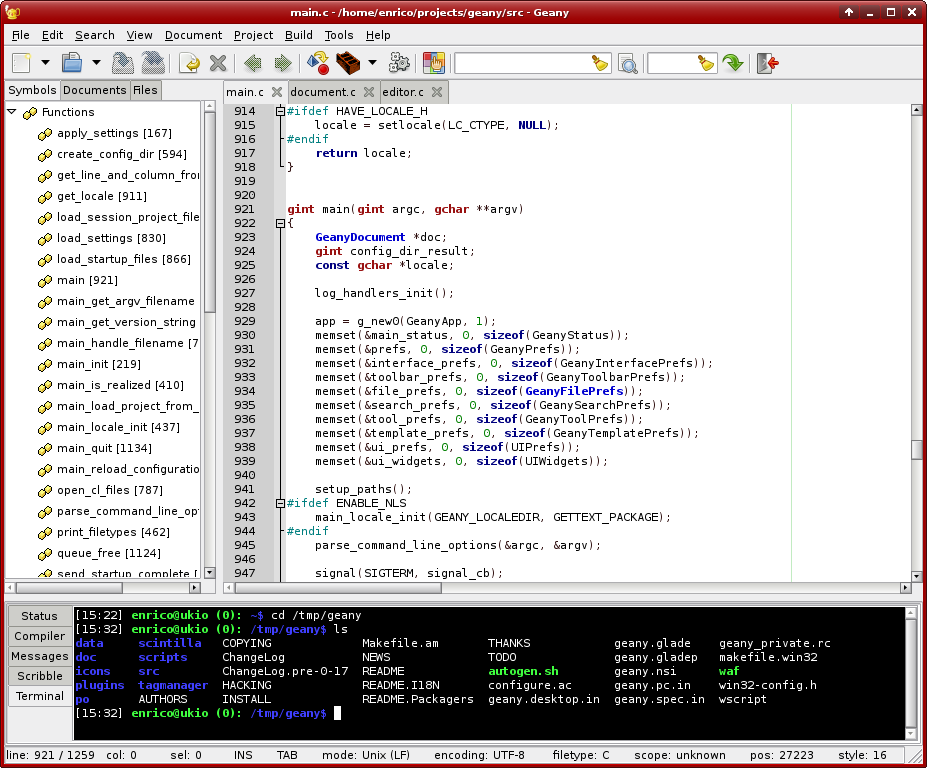This screenshot has height=768, width=927.
Task: Open the Build menu
Action: click(298, 35)
